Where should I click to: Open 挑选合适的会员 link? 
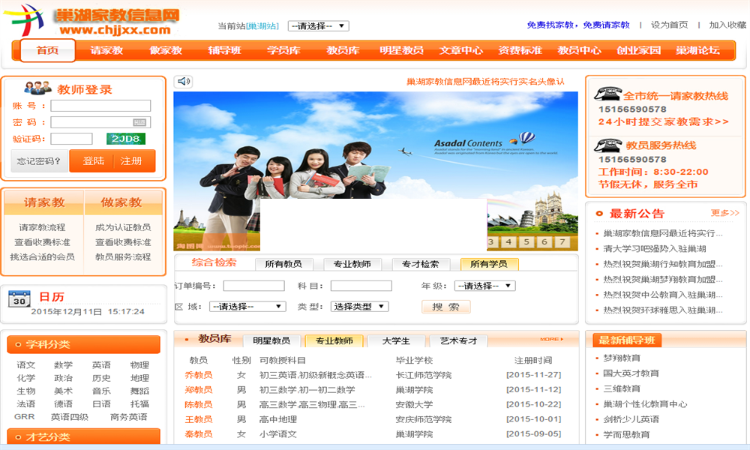click(x=42, y=257)
